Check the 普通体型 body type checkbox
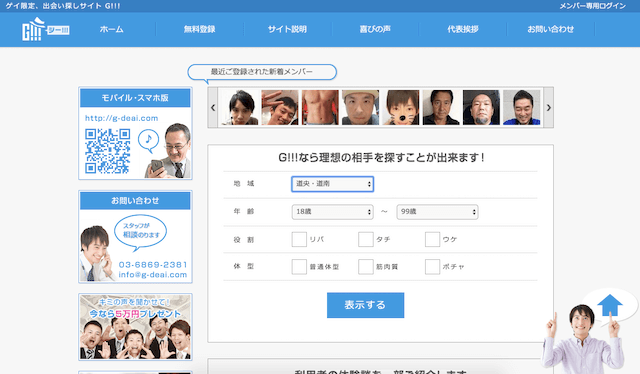This screenshot has height=374, width=640. click(299, 267)
